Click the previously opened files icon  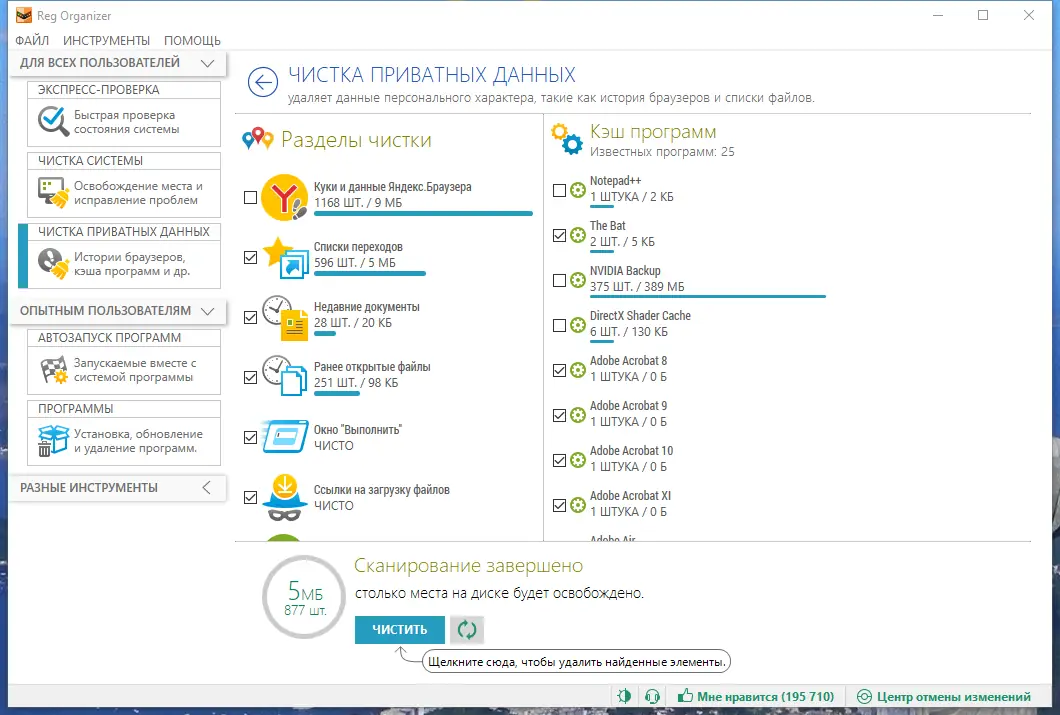click(285, 376)
